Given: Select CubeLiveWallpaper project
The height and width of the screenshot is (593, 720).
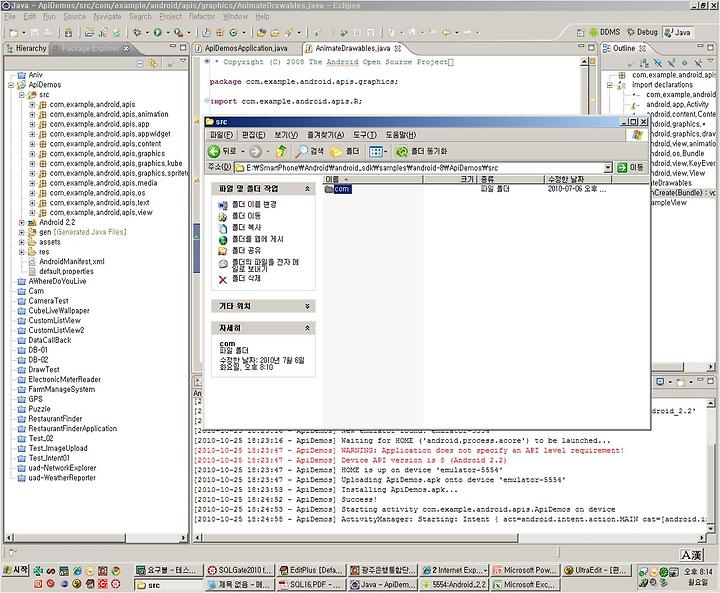Looking at the screenshot, I should click(54, 311).
